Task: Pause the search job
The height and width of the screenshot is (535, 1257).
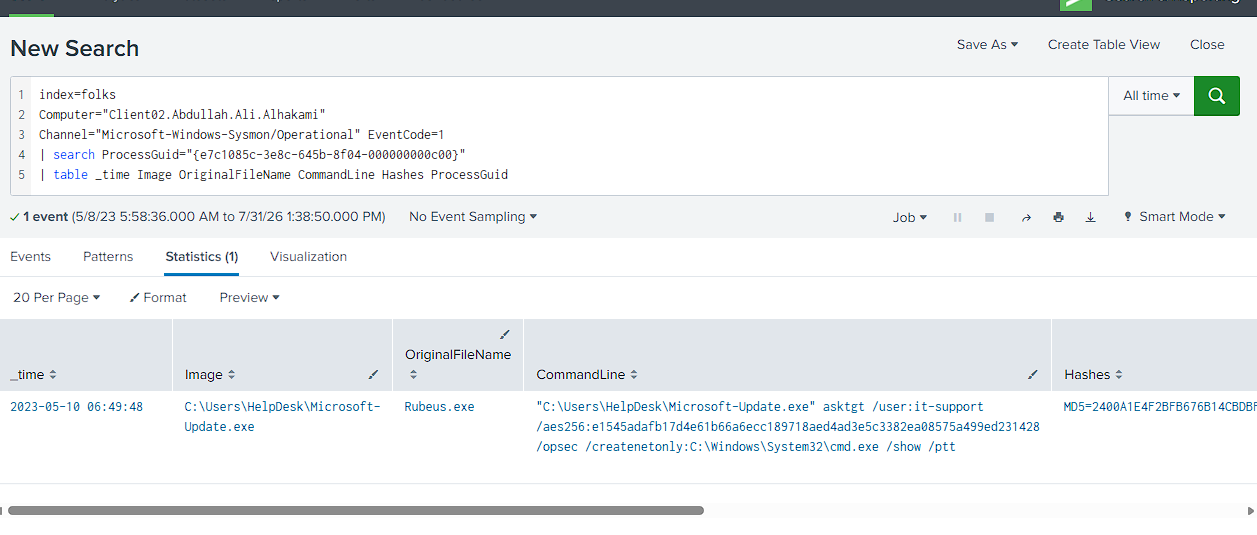Action: coord(957,217)
